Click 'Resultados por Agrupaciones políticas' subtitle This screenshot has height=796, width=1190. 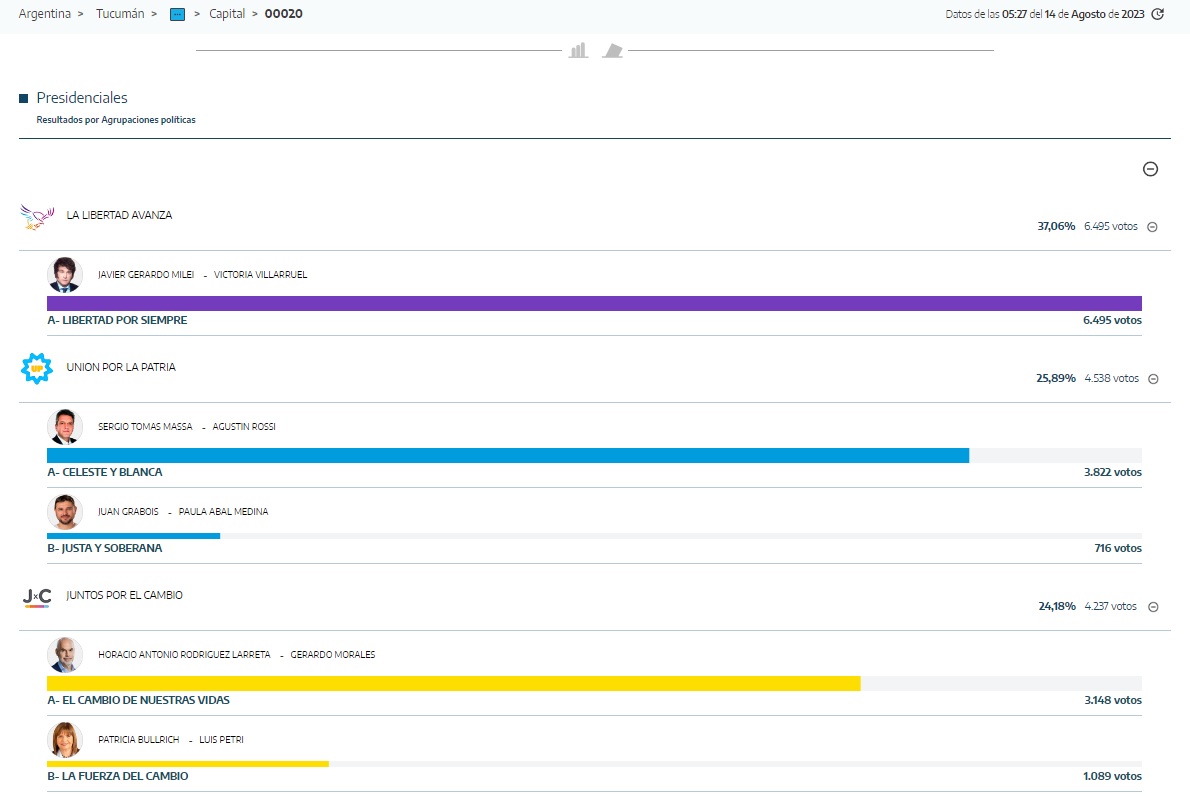116,120
